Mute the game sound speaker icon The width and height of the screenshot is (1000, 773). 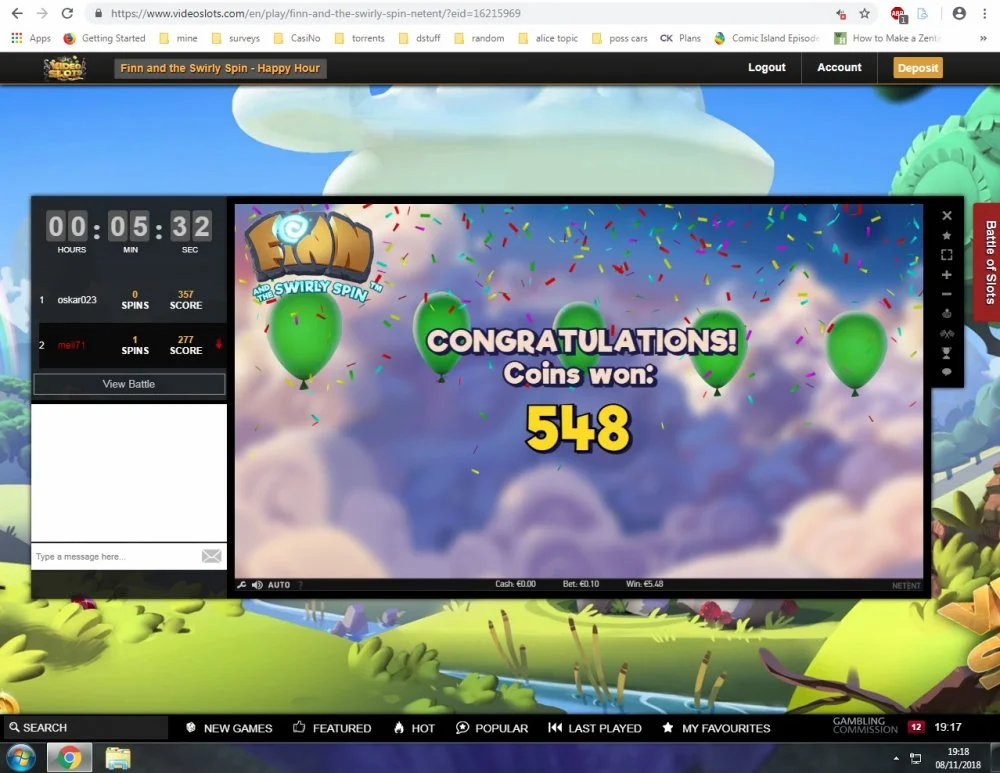tap(257, 584)
